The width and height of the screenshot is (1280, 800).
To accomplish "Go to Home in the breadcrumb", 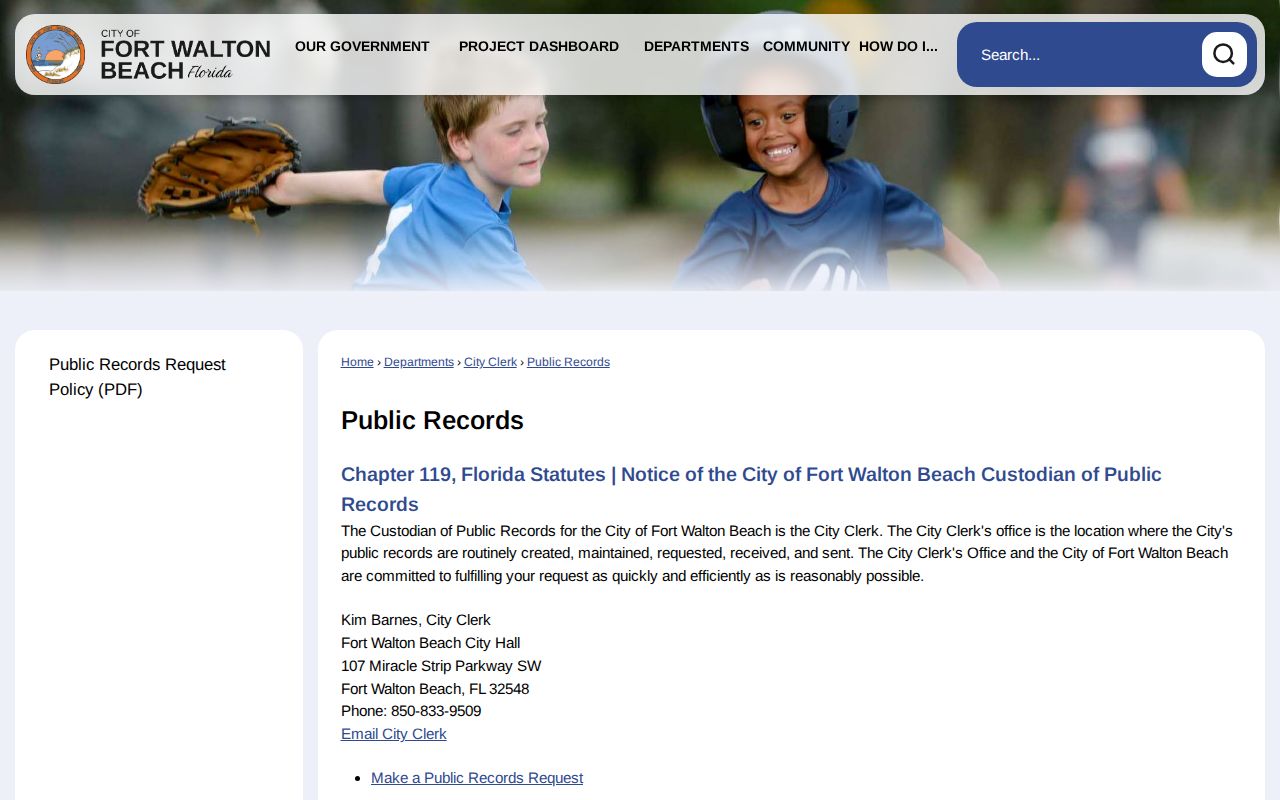I will 357,362.
